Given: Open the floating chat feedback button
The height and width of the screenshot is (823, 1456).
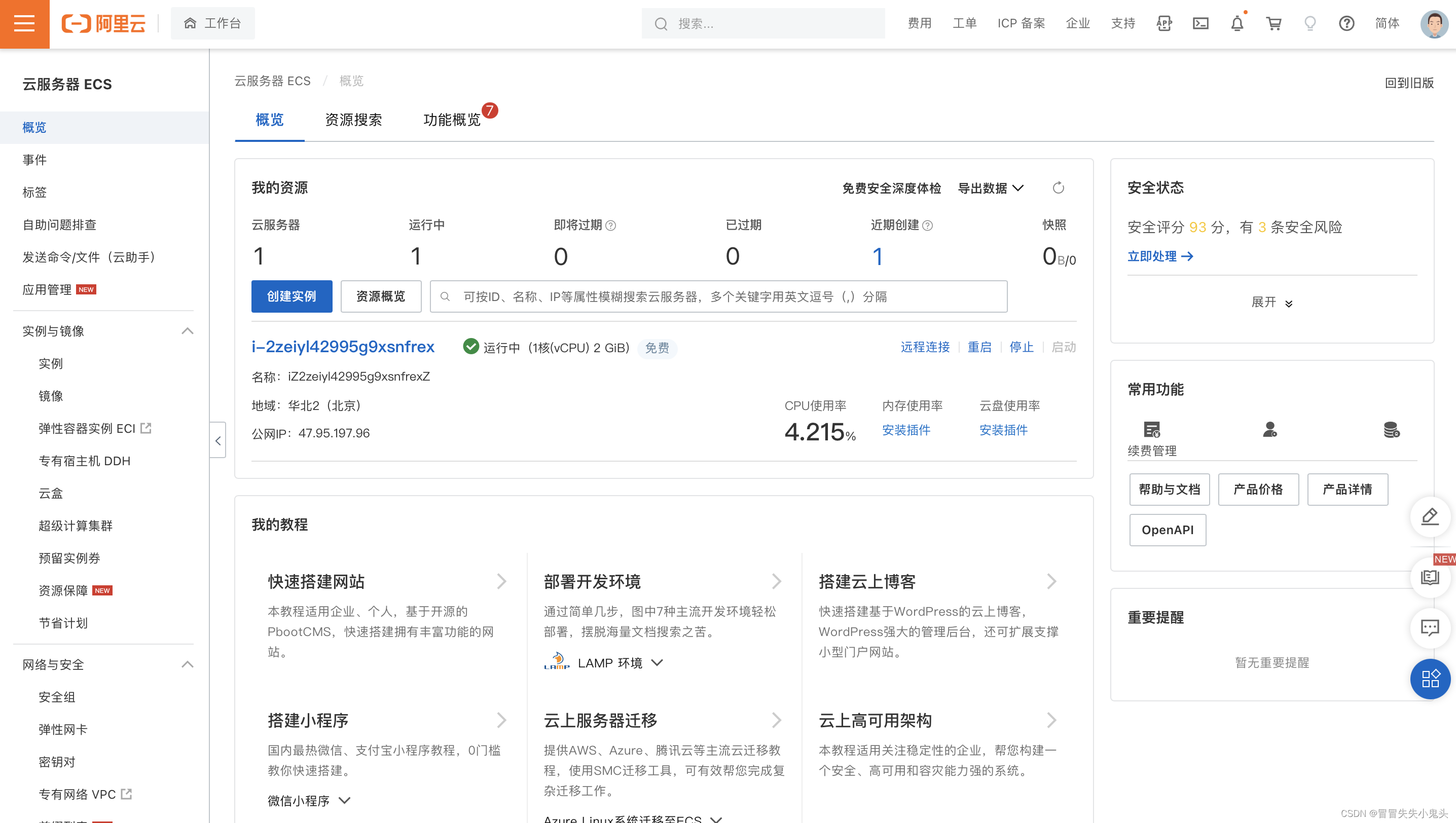Looking at the screenshot, I should click(1430, 627).
